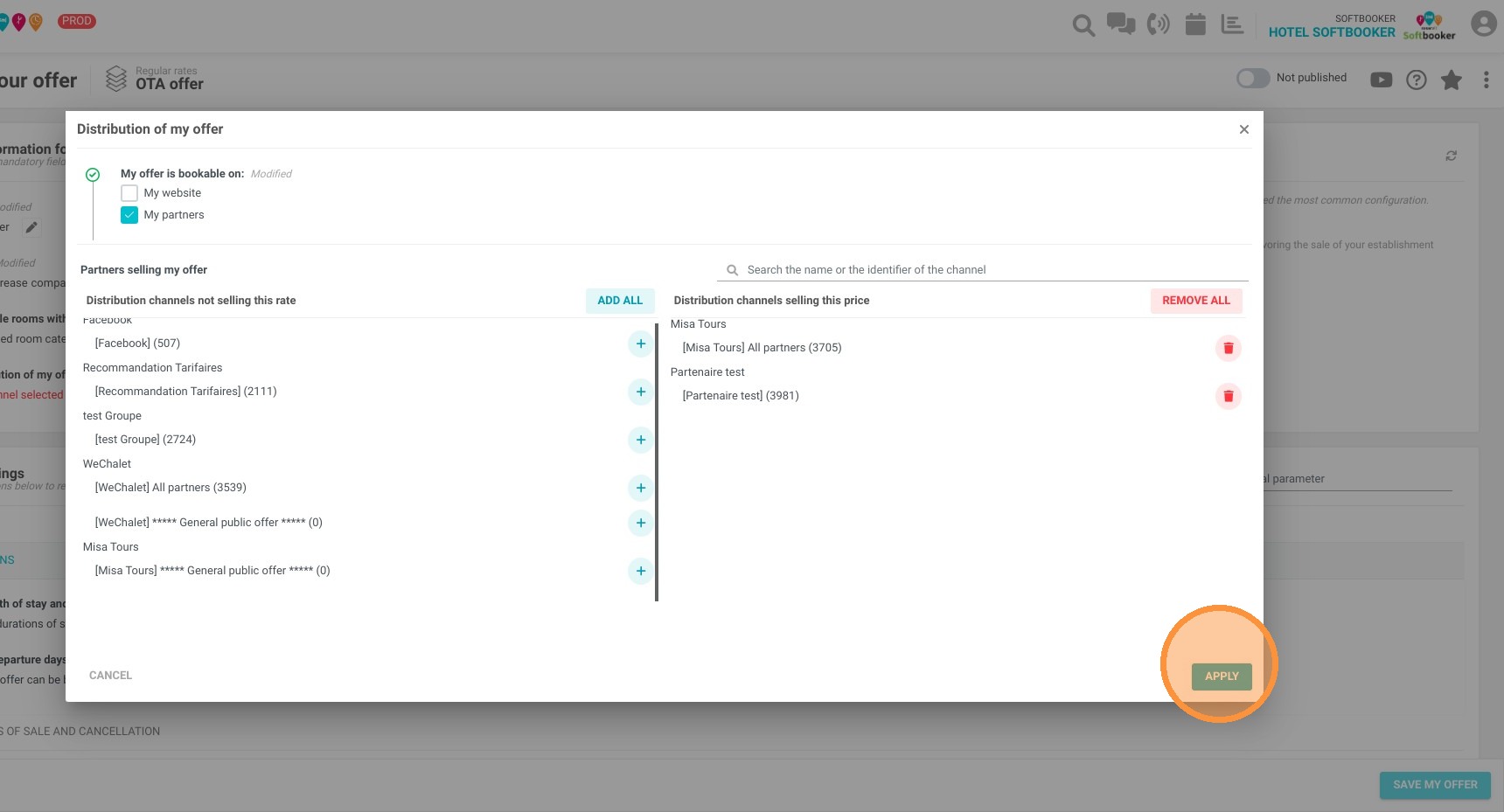Click [test Groupe] (2724) row text
Screen dimensions: 1504x812
pos(145,440)
